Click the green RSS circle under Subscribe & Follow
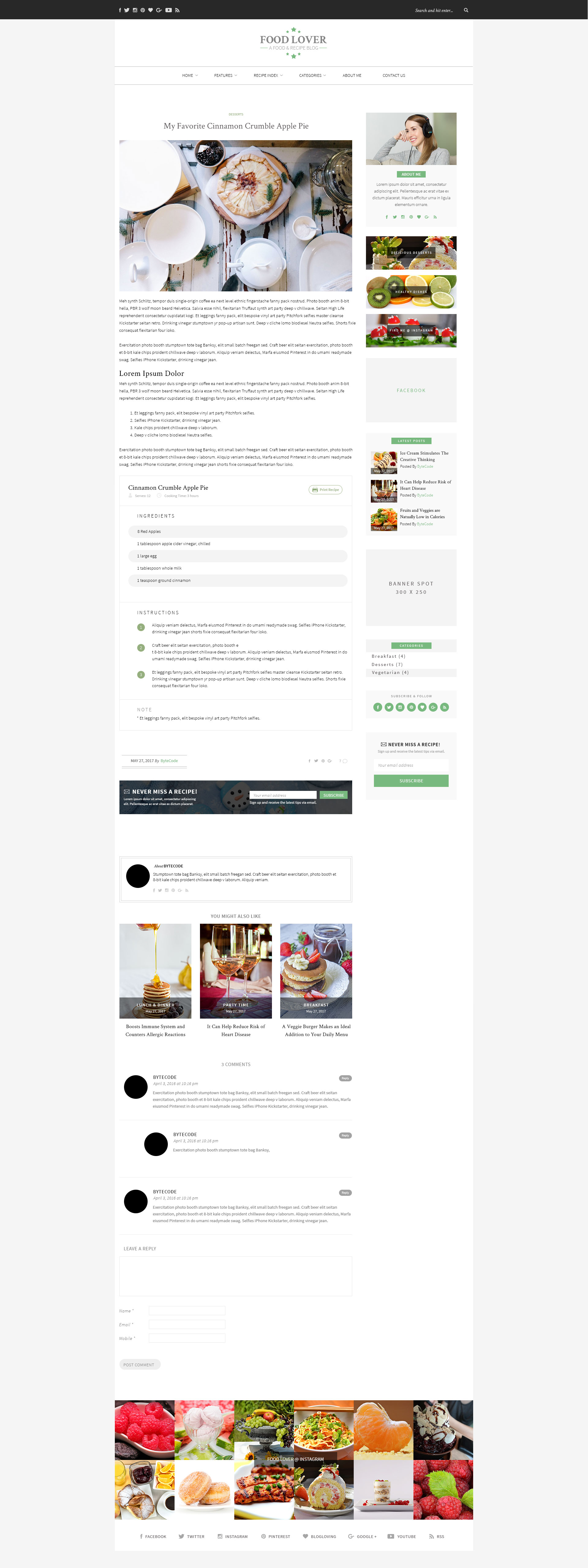Viewport: 588px width, 1568px height. click(445, 707)
